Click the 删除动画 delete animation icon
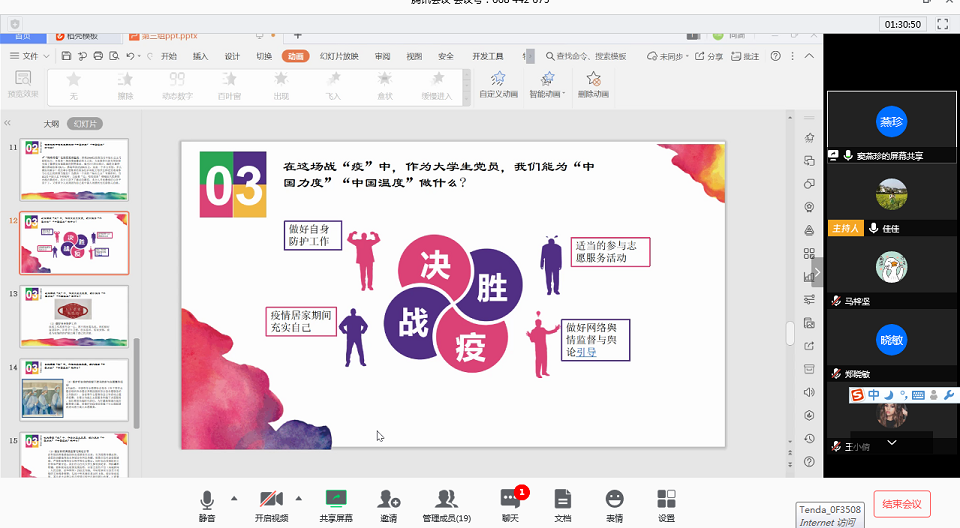The height and width of the screenshot is (528, 960). pos(594,79)
